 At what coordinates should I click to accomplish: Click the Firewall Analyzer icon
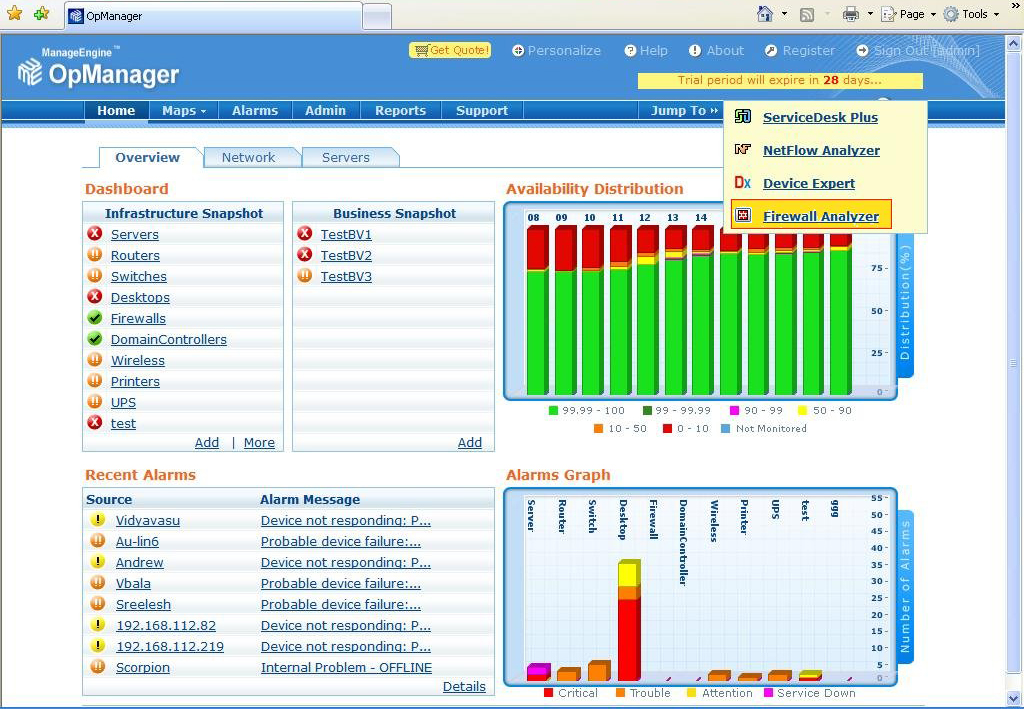coord(743,216)
